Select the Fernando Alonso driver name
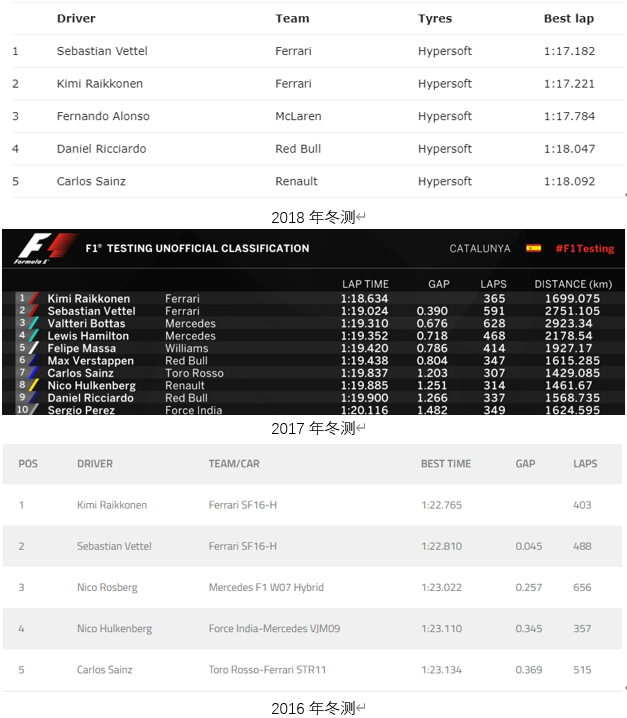The width and height of the screenshot is (627, 718). (x=103, y=116)
